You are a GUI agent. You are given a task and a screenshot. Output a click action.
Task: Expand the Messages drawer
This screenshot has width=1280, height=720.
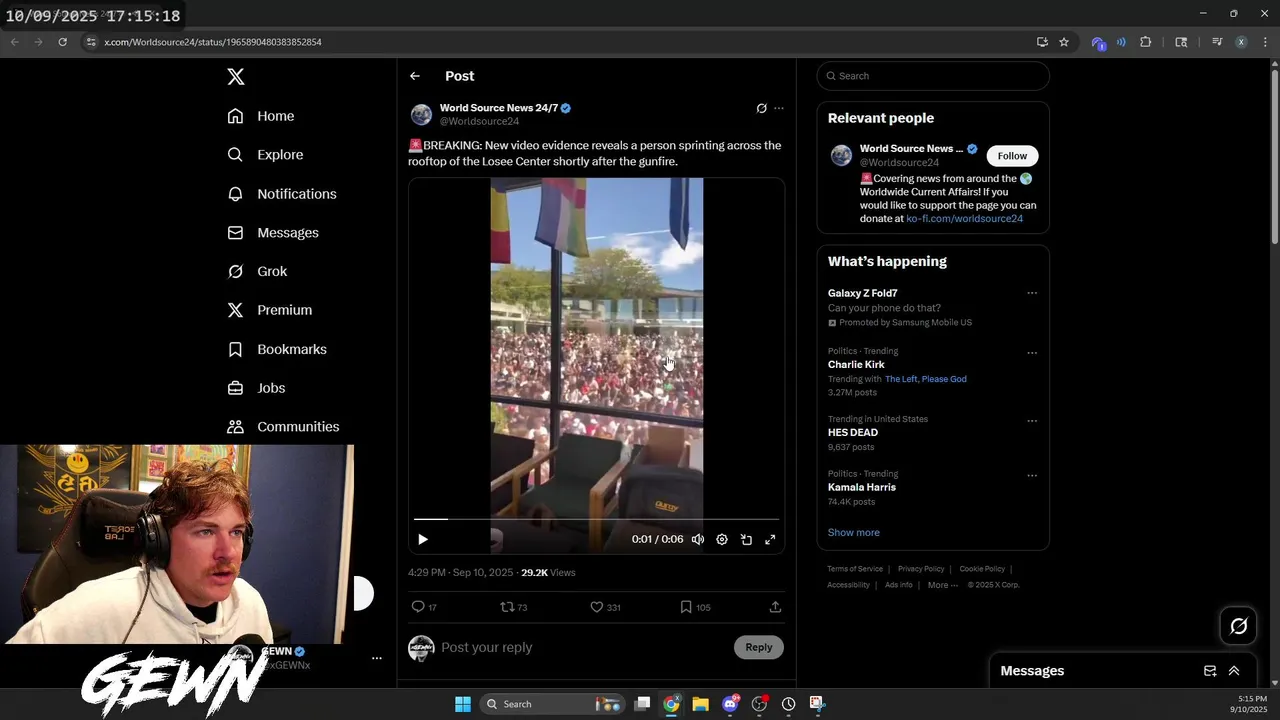point(1234,671)
